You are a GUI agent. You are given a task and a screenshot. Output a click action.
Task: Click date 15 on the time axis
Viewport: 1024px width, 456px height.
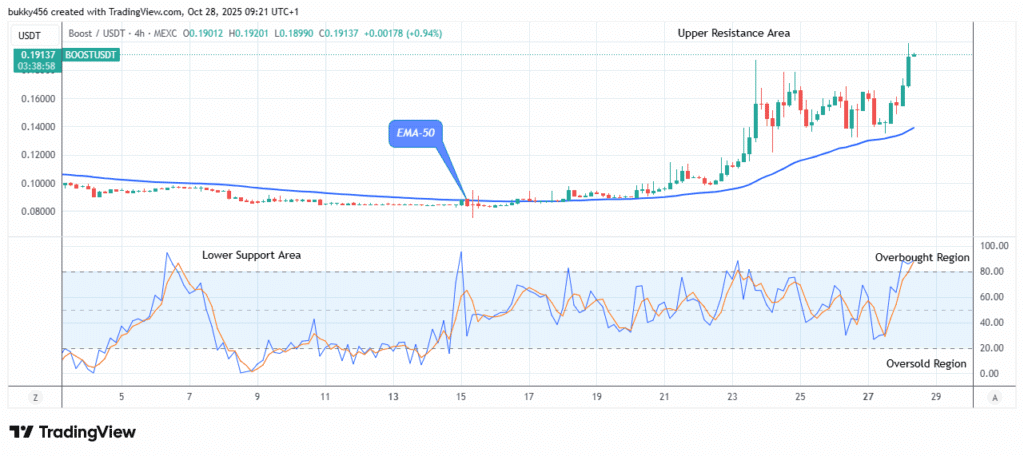461,397
